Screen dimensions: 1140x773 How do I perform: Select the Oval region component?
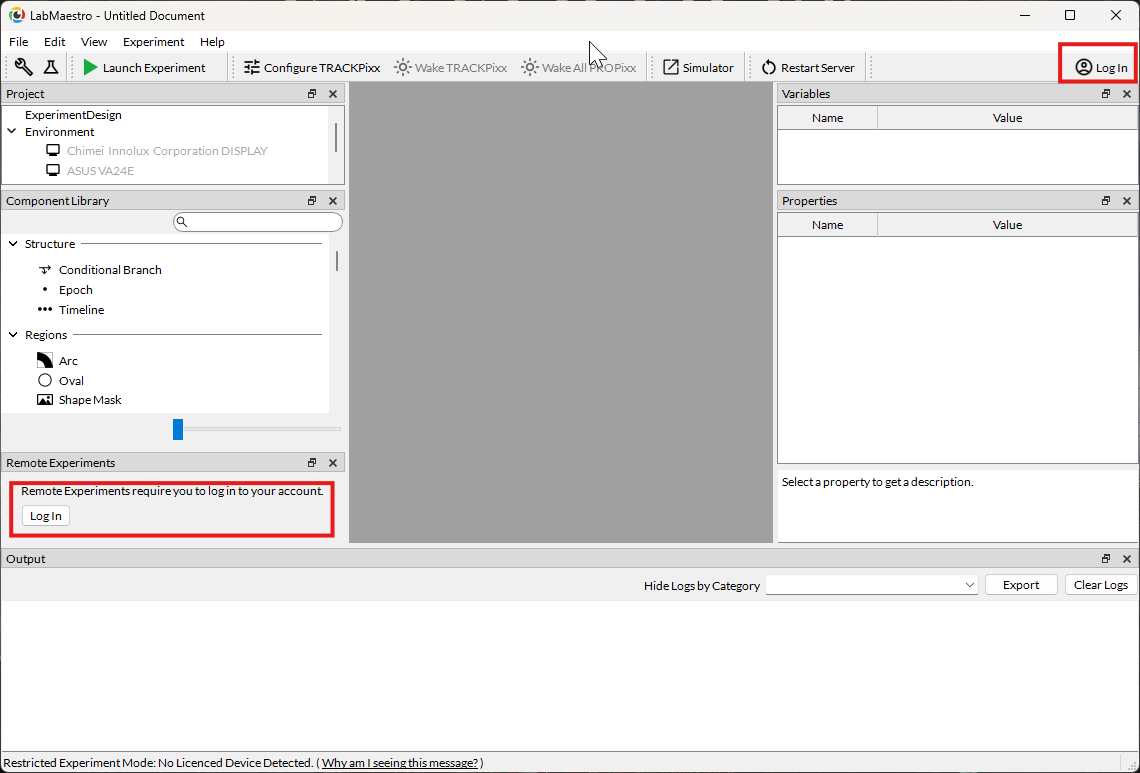70,381
